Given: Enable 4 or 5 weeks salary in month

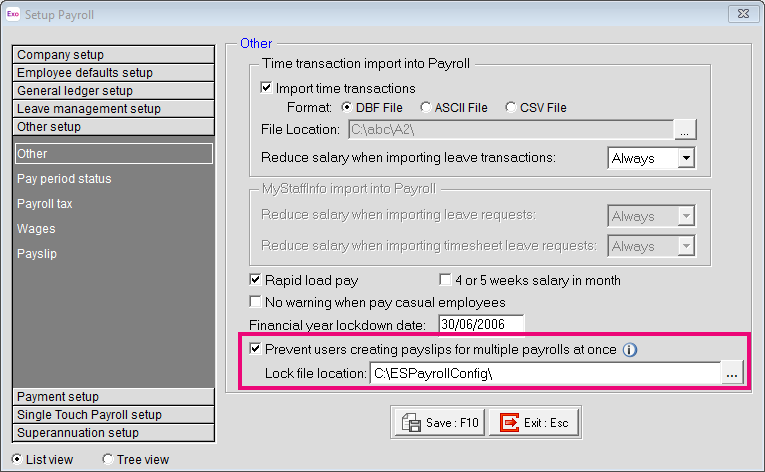Looking at the screenshot, I should pyautogui.click(x=446, y=280).
